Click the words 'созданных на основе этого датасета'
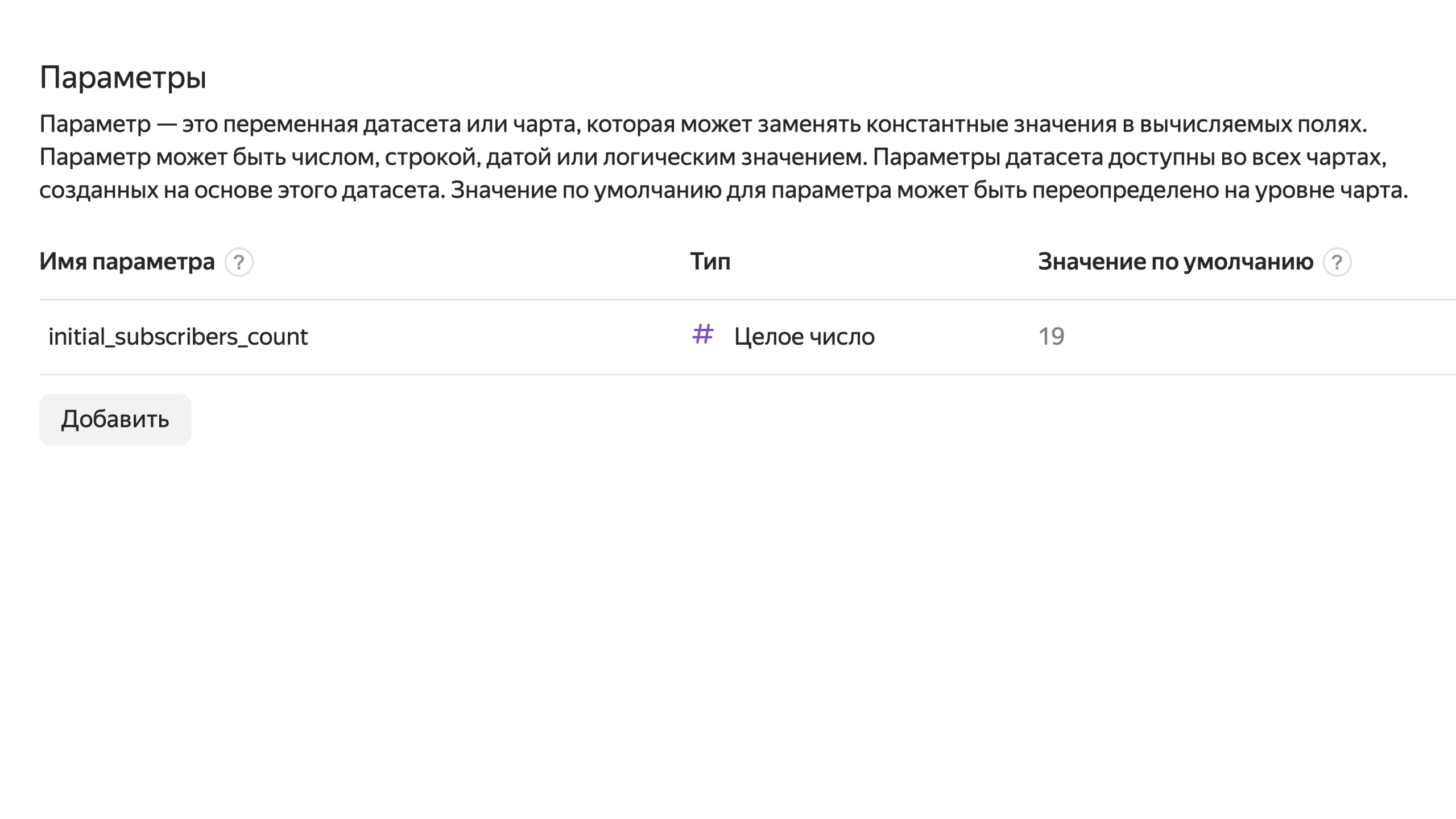 click(x=241, y=190)
